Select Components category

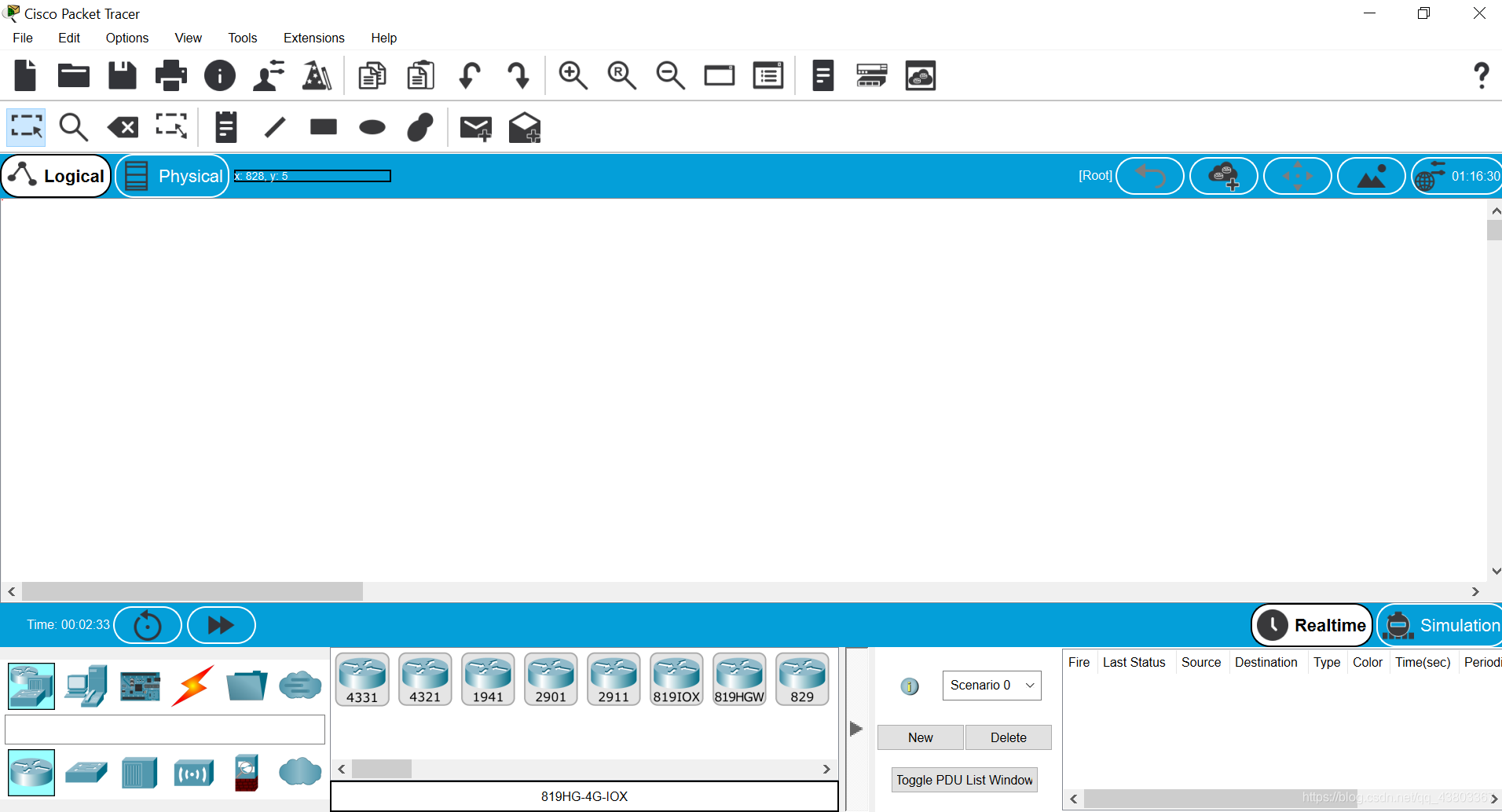coord(140,686)
